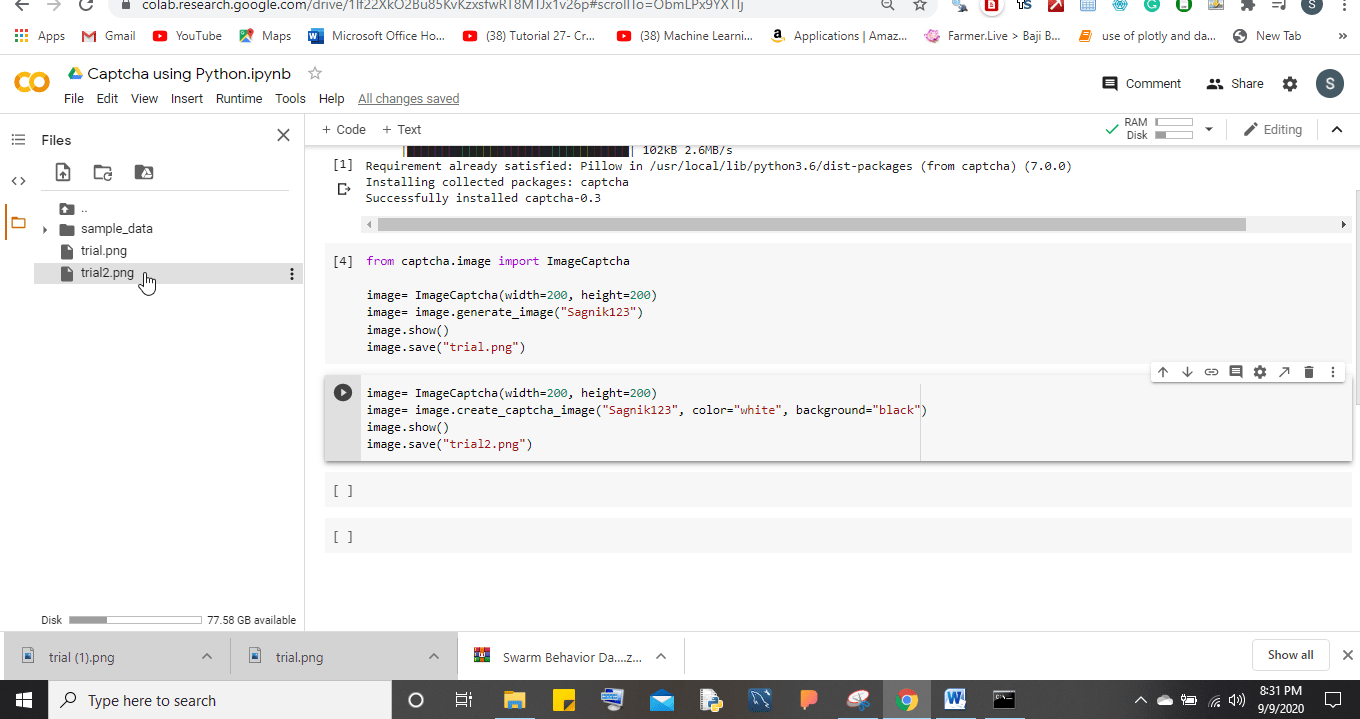Open the sample_data folder options
1360x719 pixels.
(291, 228)
